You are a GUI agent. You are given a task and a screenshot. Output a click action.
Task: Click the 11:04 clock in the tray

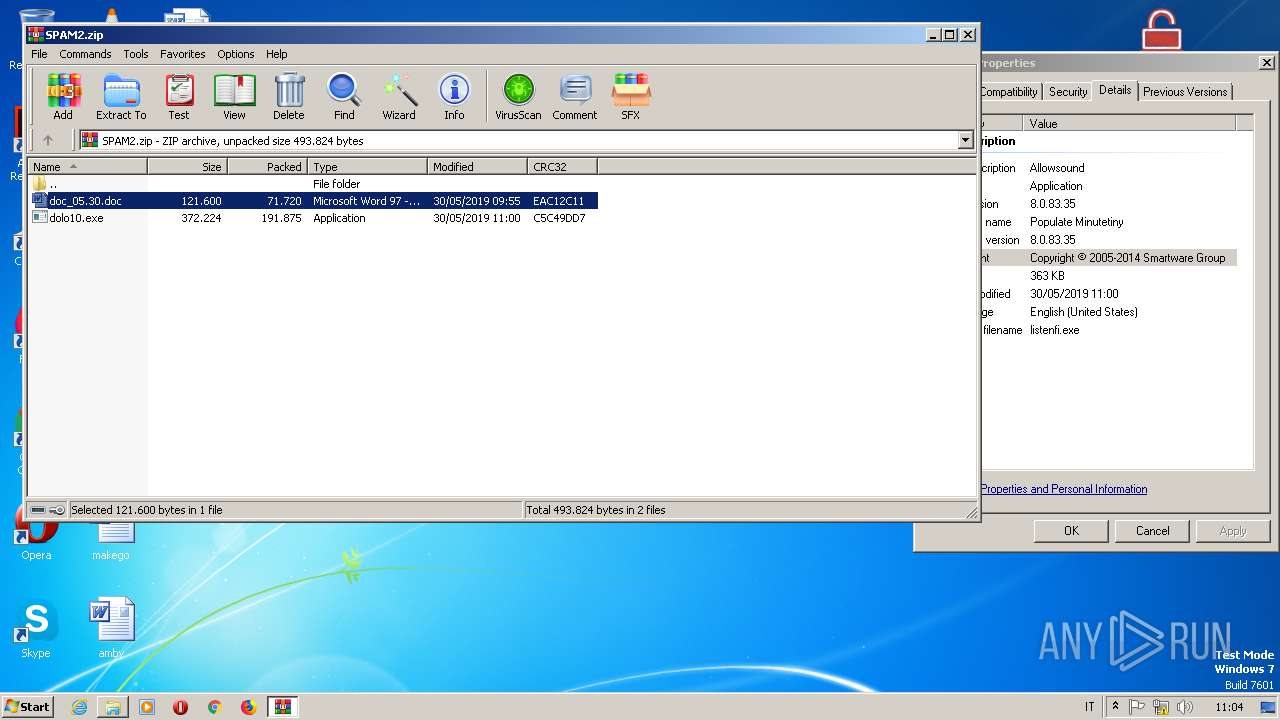click(x=1229, y=707)
